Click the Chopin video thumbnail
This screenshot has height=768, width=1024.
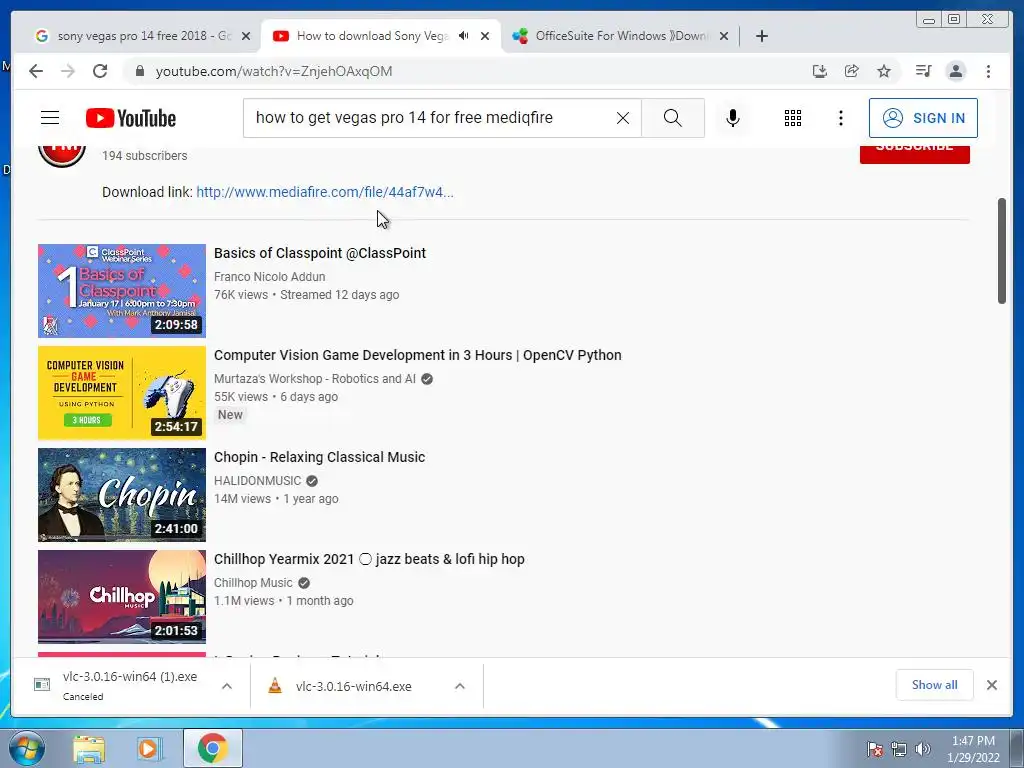(x=121, y=494)
